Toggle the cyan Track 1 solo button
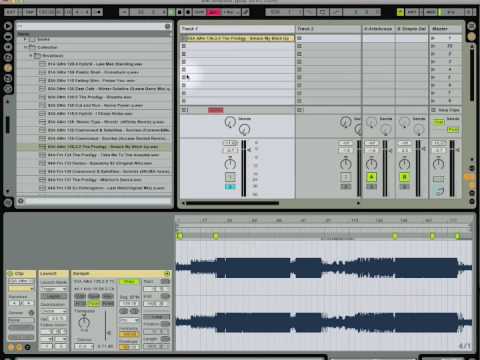The width and height of the screenshot is (480, 360). [x=230, y=187]
